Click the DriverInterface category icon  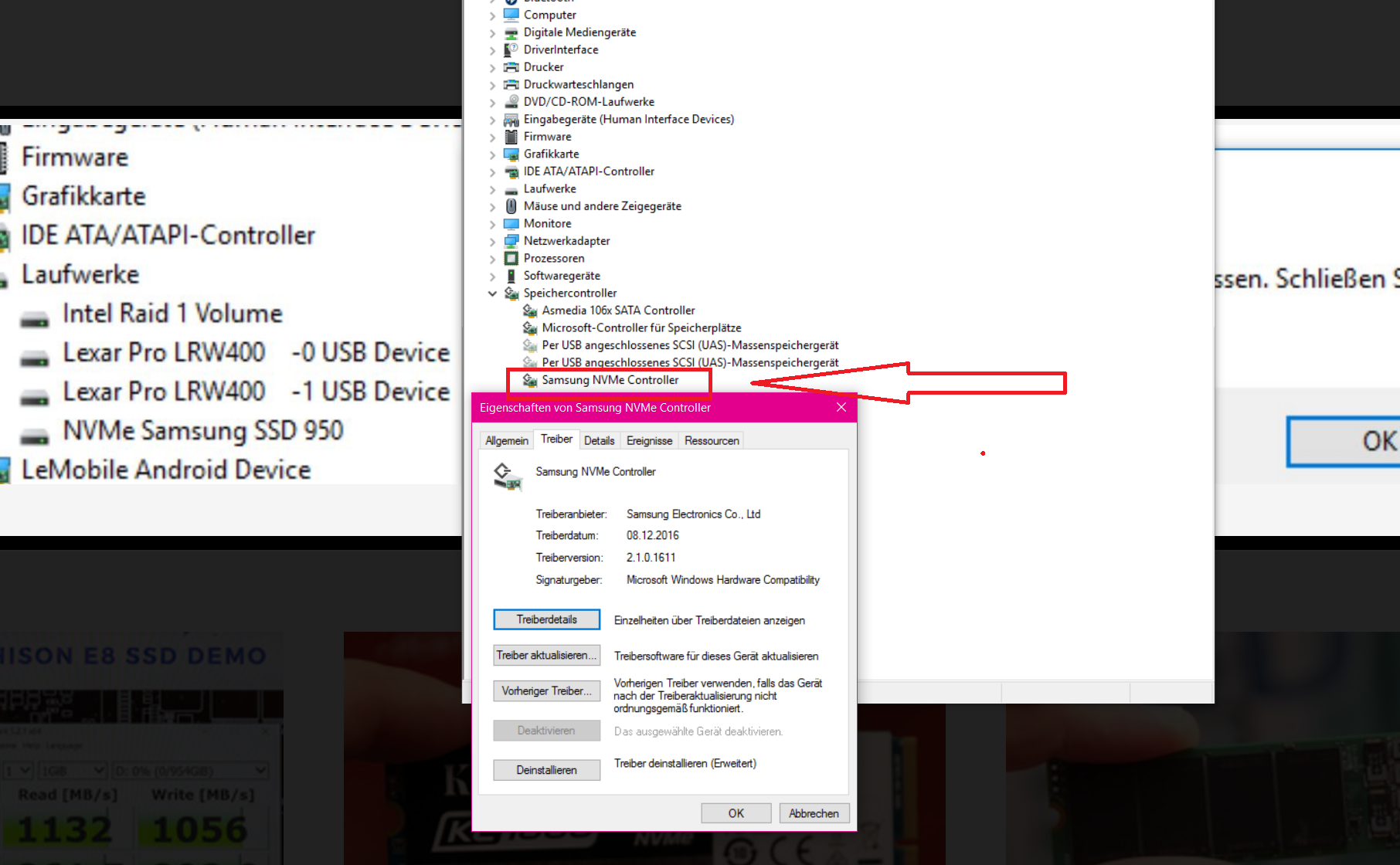pyautogui.click(x=511, y=49)
